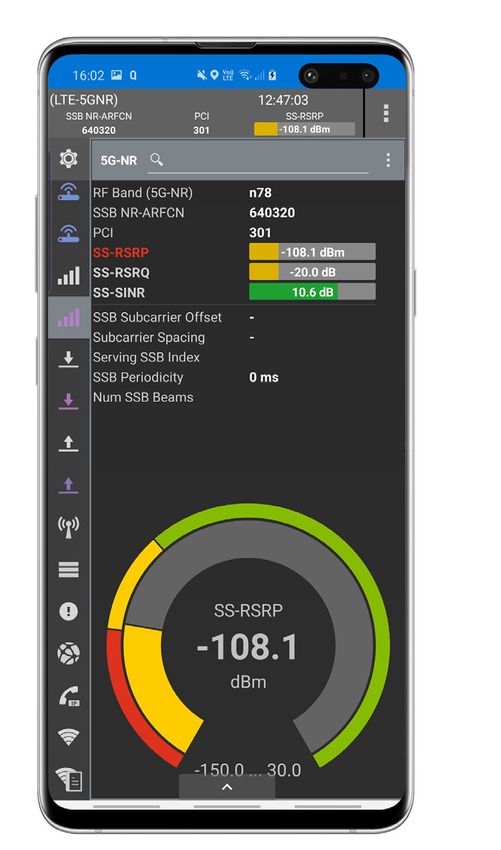Open the phone call test icon
This screenshot has height=850, width=501.
tap(68, 696)
